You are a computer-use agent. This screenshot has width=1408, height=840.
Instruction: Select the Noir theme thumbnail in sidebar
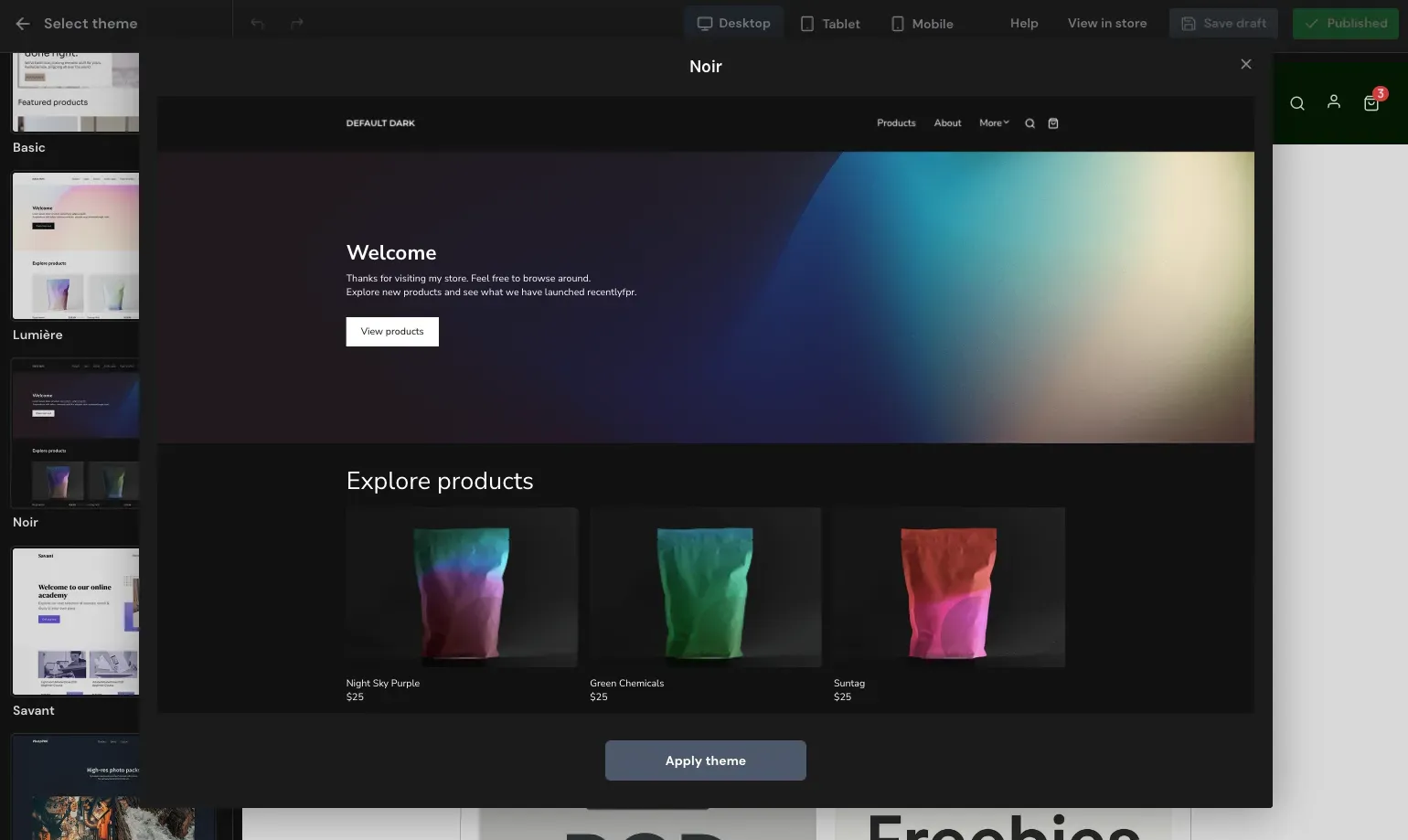click(76, 433)
